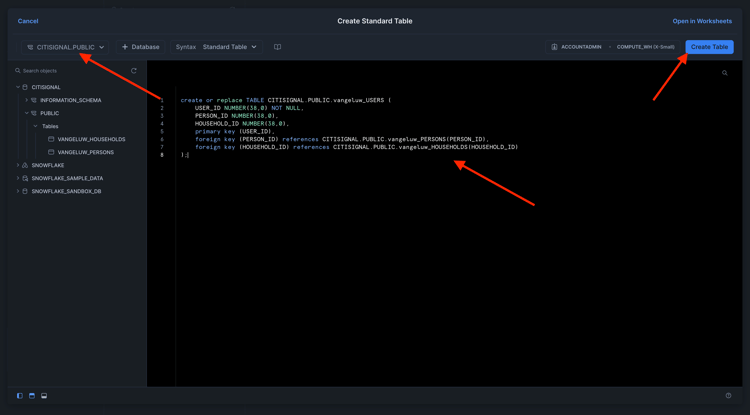Select the VANGELUW_PERSONS table name
750x415 pixels.
click(x=86, y=152)
